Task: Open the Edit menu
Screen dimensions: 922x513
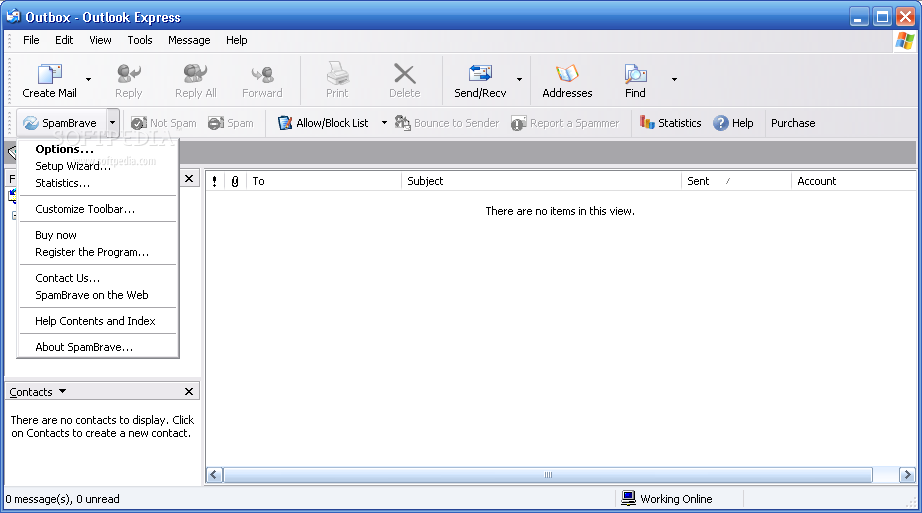Action: [64, 40]
